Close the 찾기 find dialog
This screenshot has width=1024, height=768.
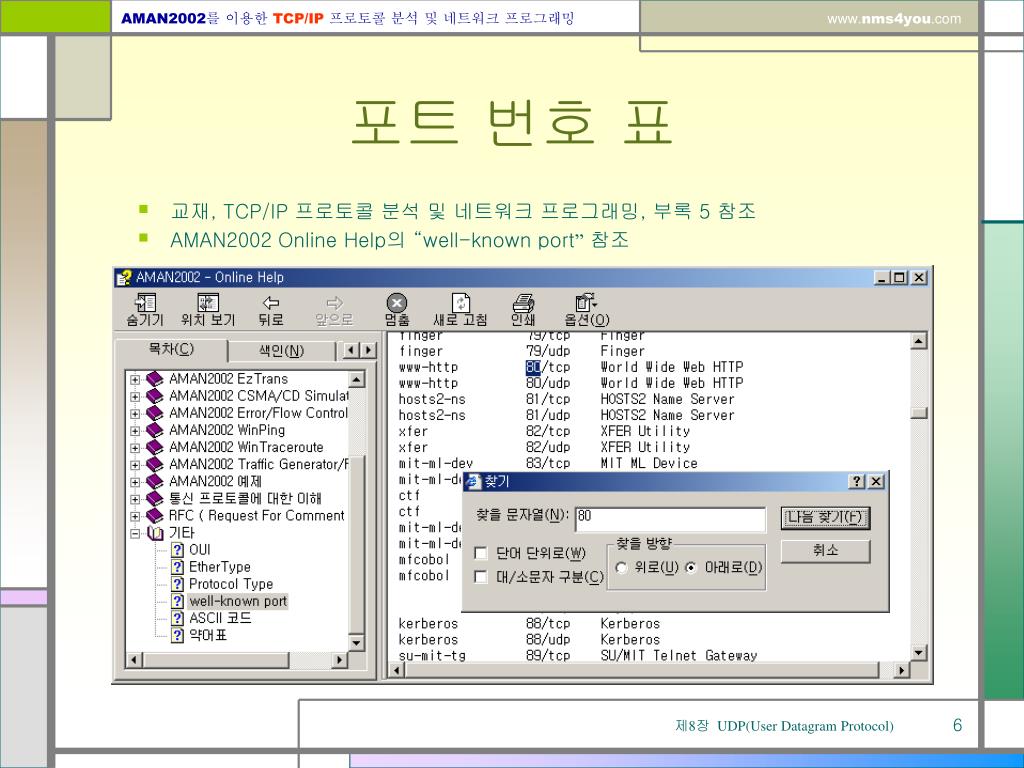point(876,481)
